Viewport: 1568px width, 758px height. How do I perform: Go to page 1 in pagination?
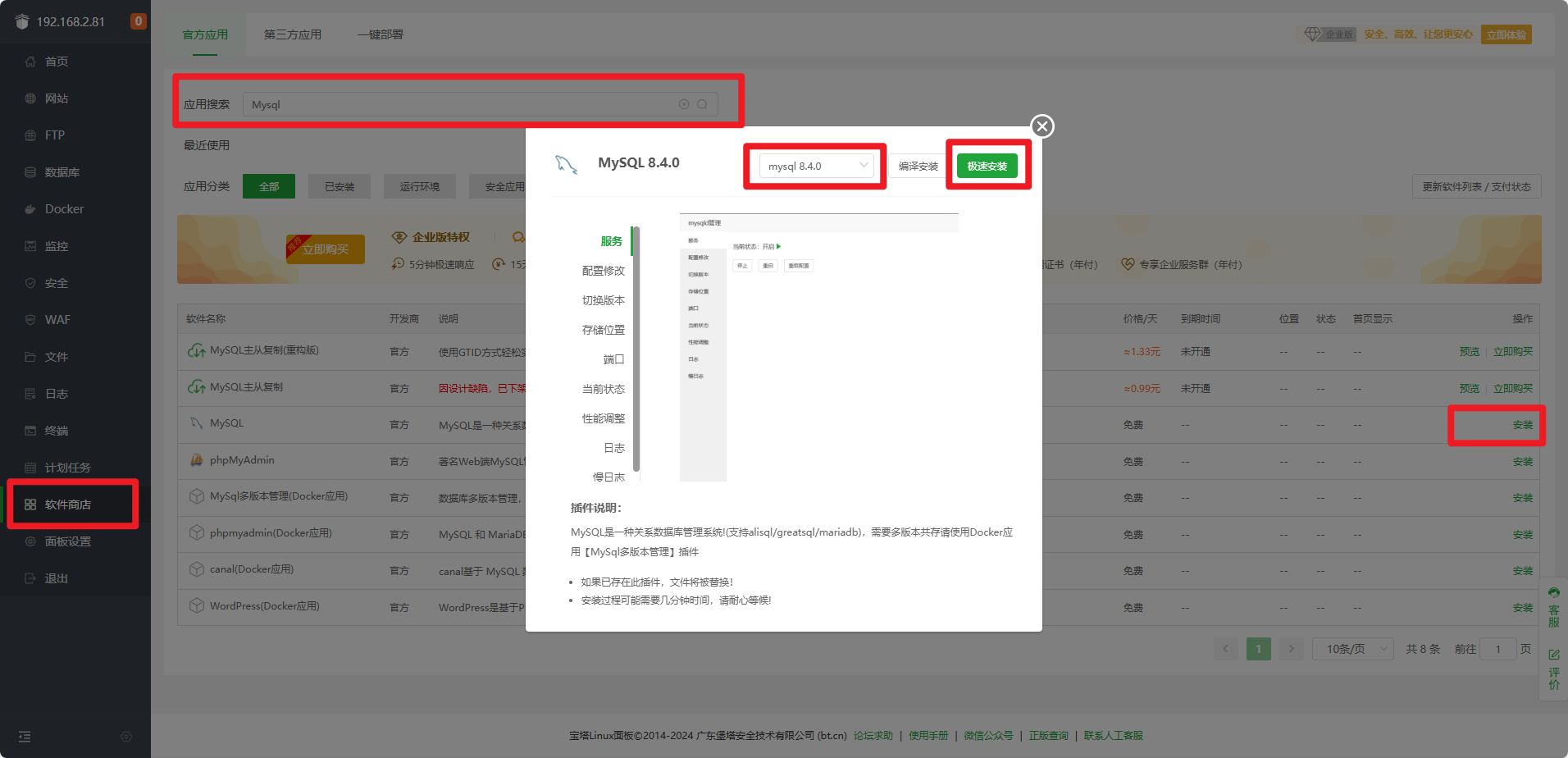tap(1259, 649)
